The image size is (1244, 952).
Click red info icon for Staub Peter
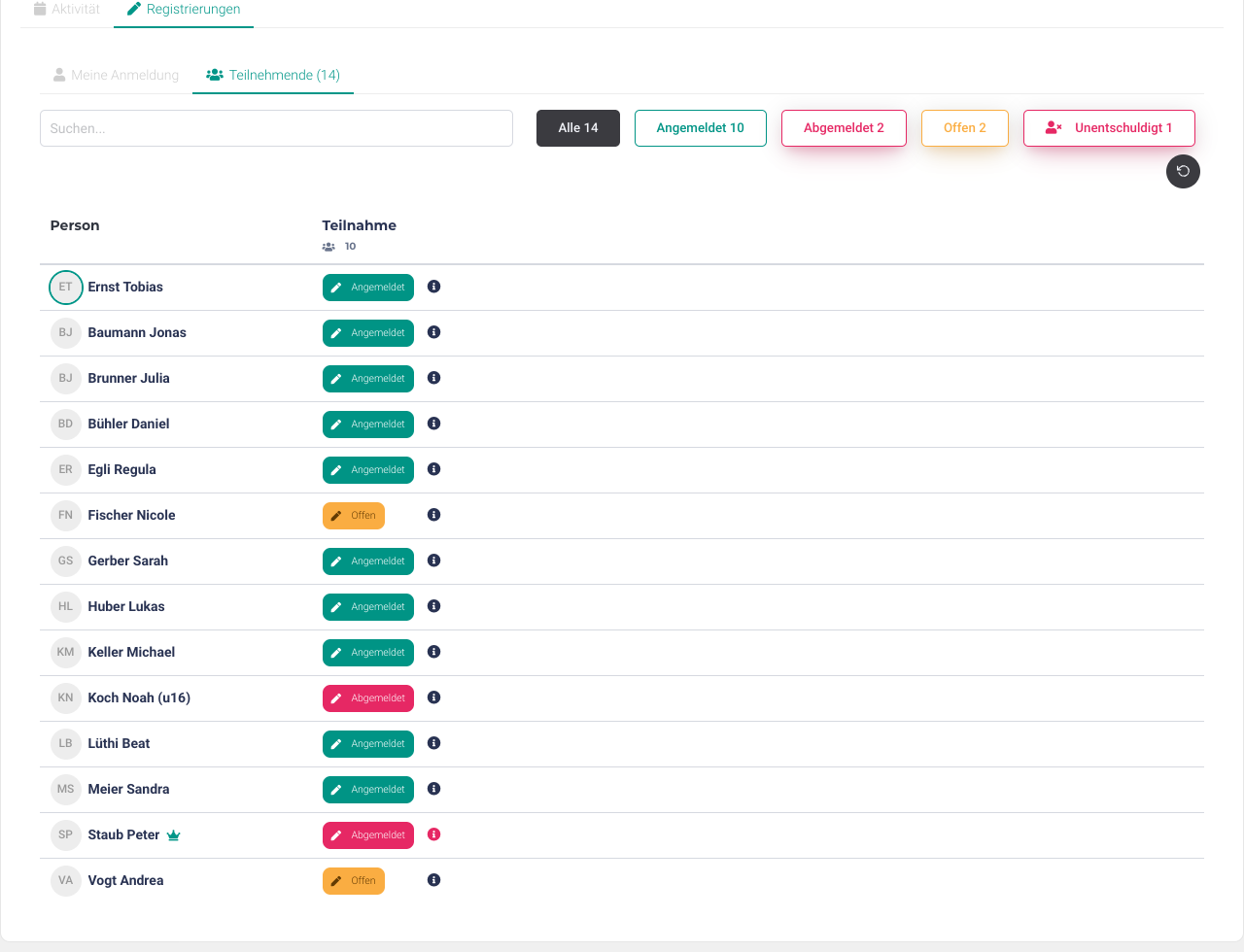(x=434, y=834)
